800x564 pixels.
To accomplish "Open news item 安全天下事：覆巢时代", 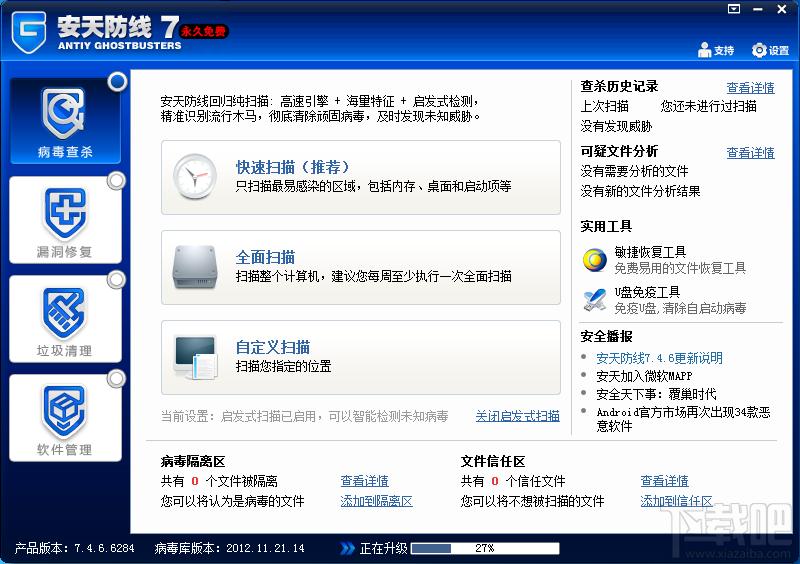I will (656, 394).
